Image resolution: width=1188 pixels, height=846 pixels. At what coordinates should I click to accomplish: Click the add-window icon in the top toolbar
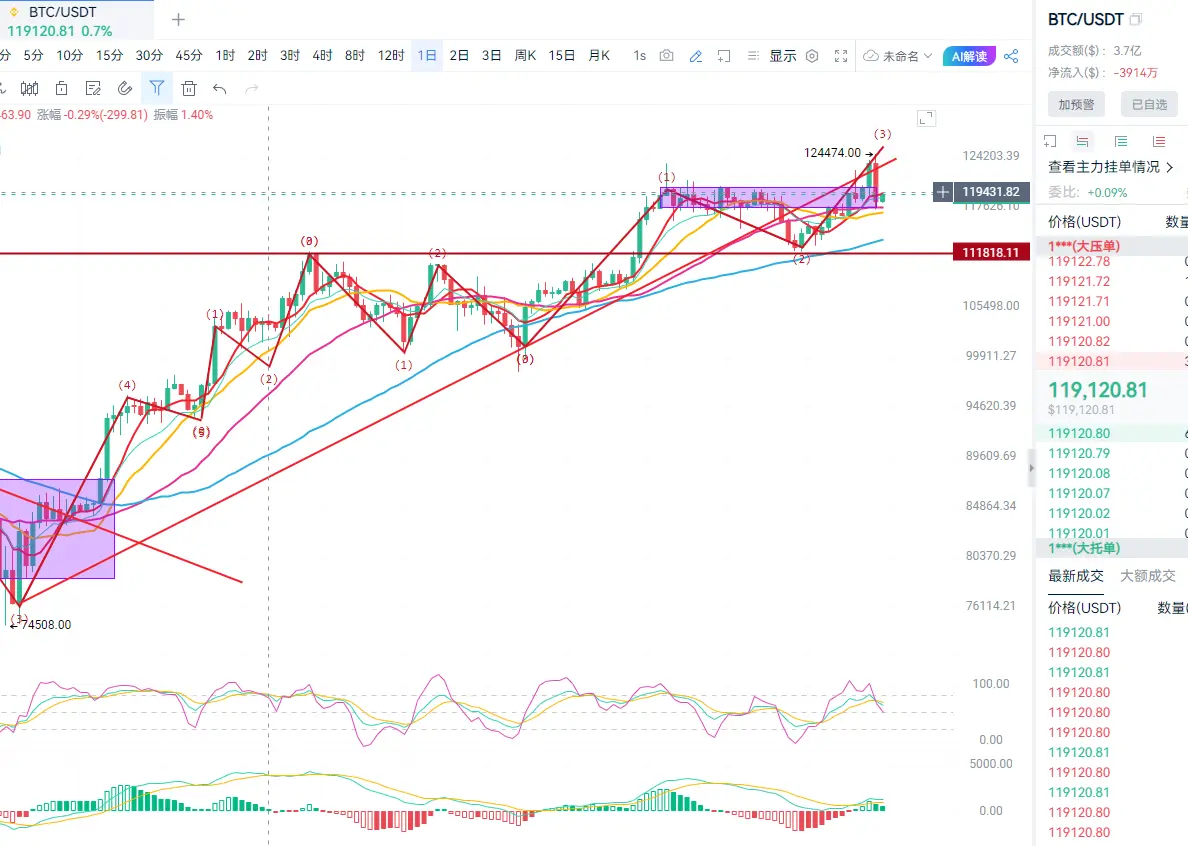(x=724, y=56)
